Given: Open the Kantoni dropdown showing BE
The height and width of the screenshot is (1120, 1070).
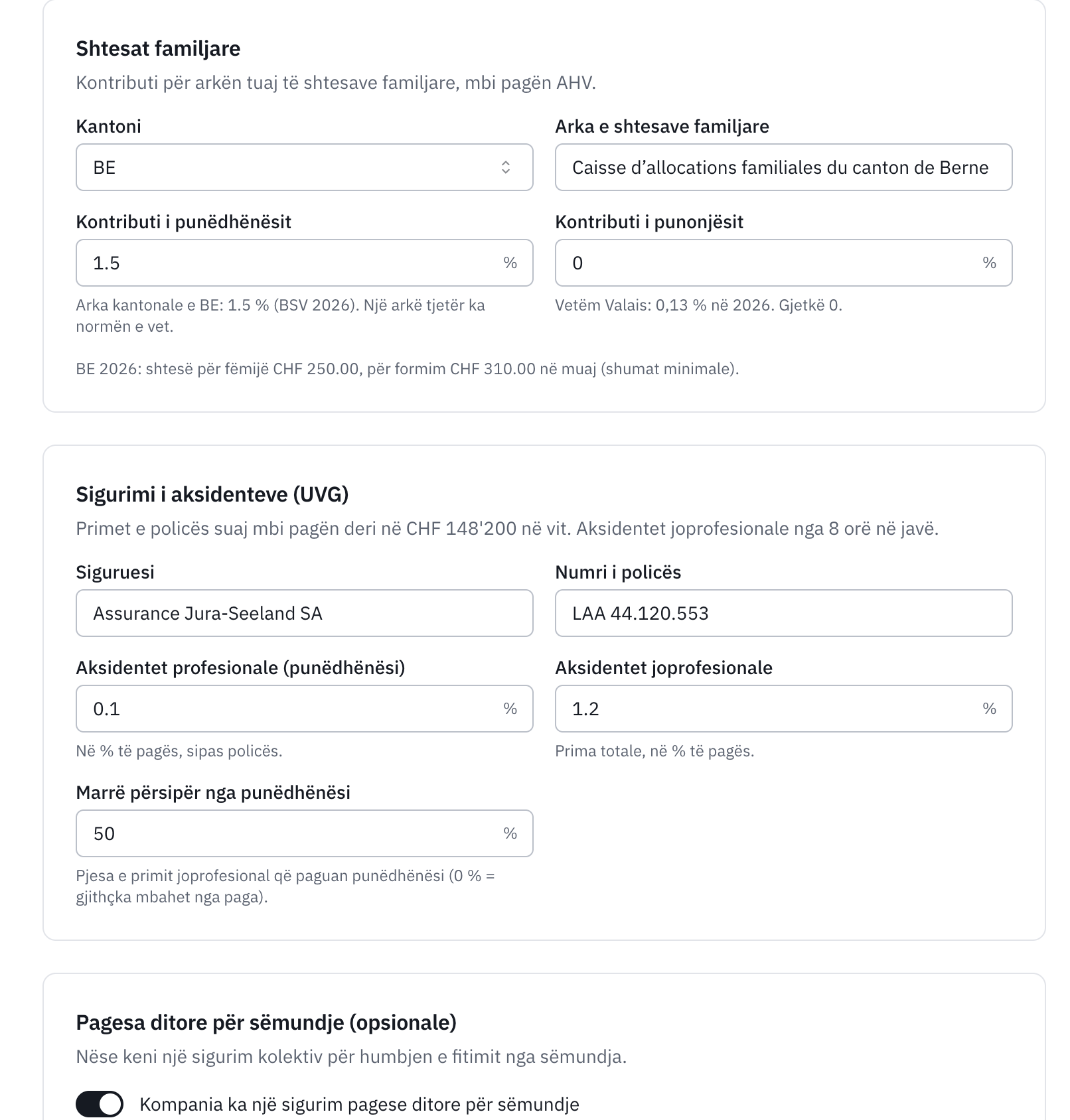Looking at the screenshot, I should (304, 167).
